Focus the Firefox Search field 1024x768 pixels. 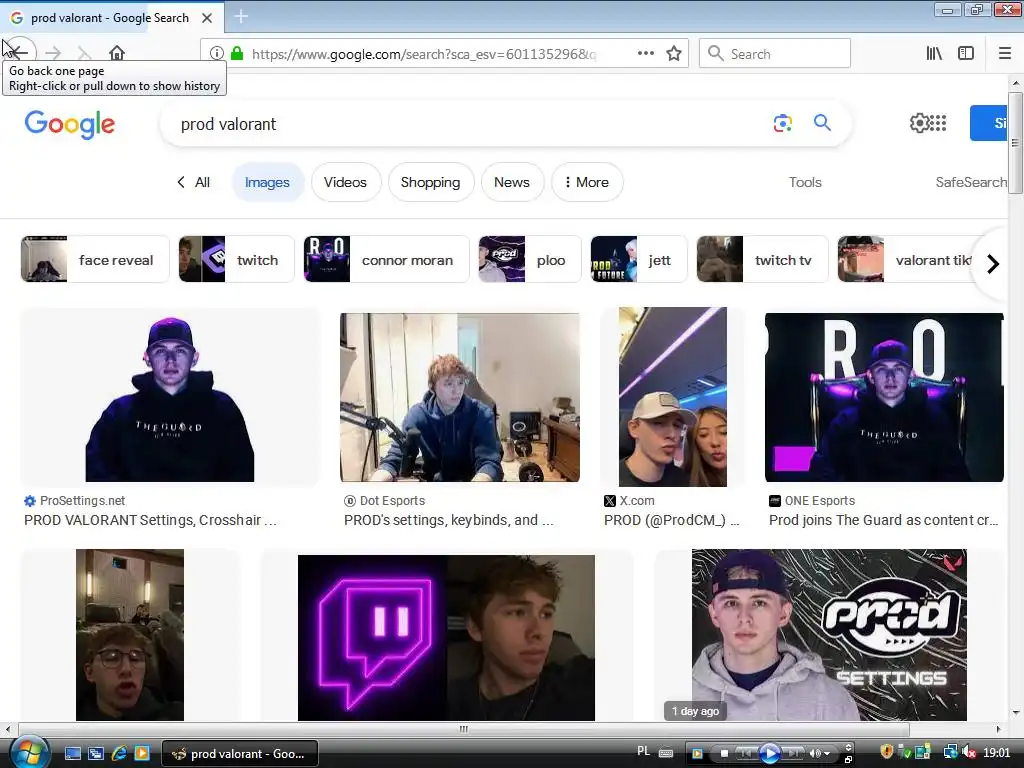(775, 54)
